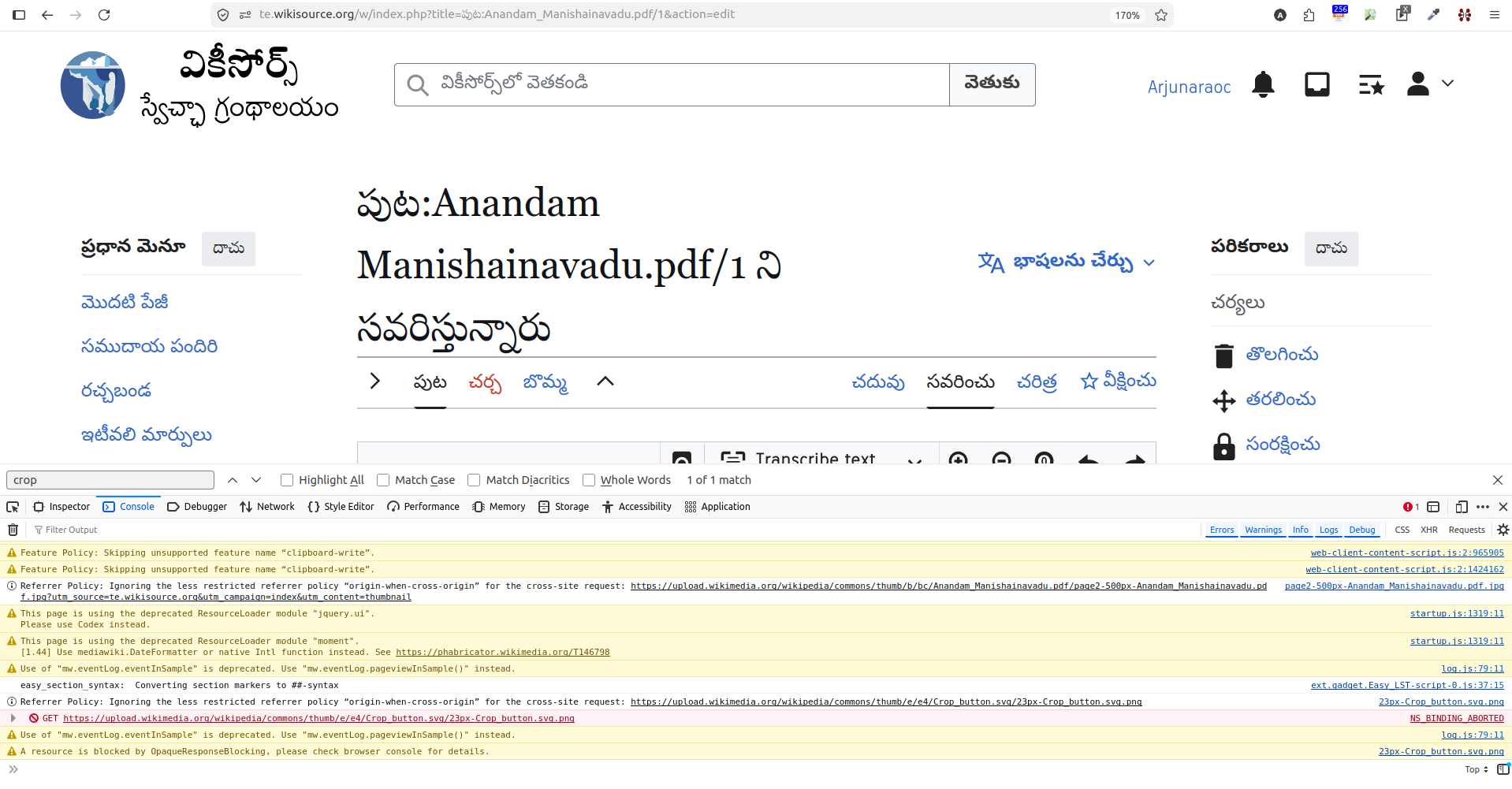Screen dimensions: 1512x789
Task: Toggle the XHR console filter
Action: pos(1429,530)
